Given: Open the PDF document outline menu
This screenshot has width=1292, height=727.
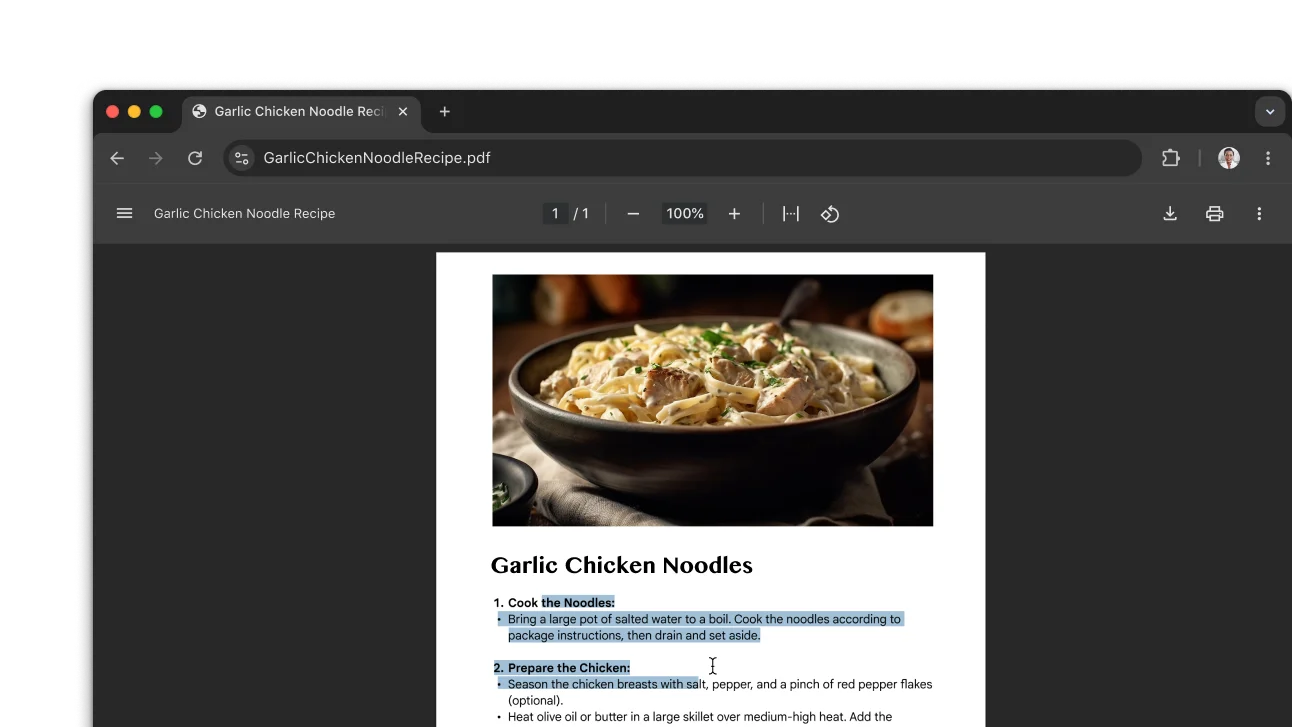Looking at the screenshot, I should [x=124, y=213].
